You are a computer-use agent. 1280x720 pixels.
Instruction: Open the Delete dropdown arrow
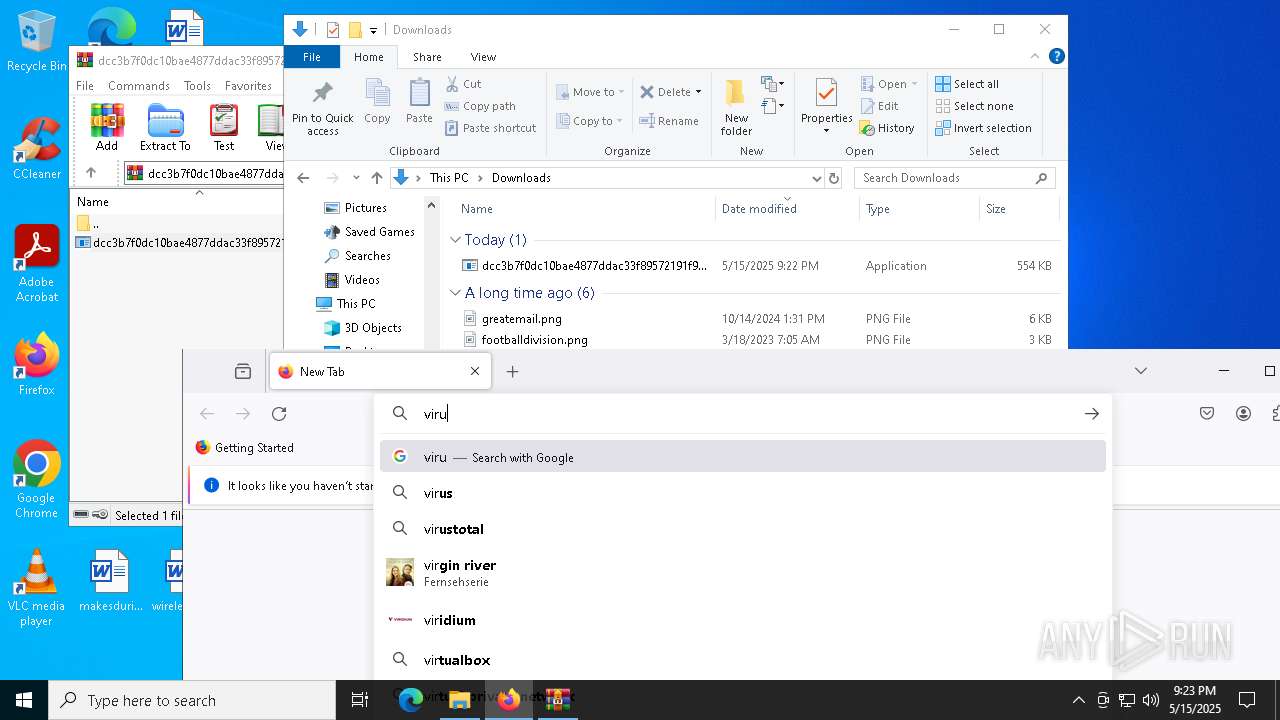pyautogui.click(x=698, y=92)
